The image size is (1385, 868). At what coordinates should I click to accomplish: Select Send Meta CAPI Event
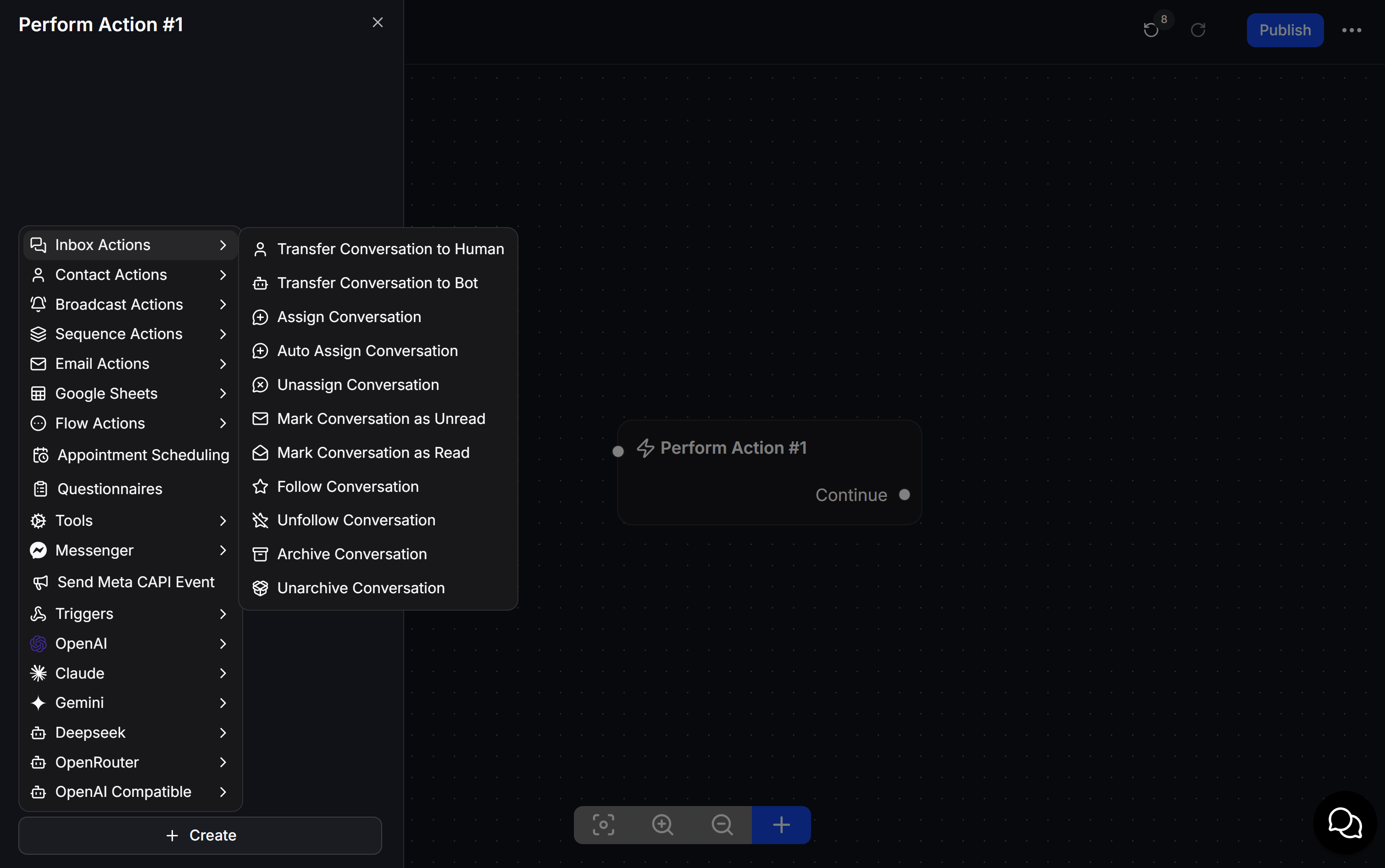pyautogui.click(x=130, y=582)
